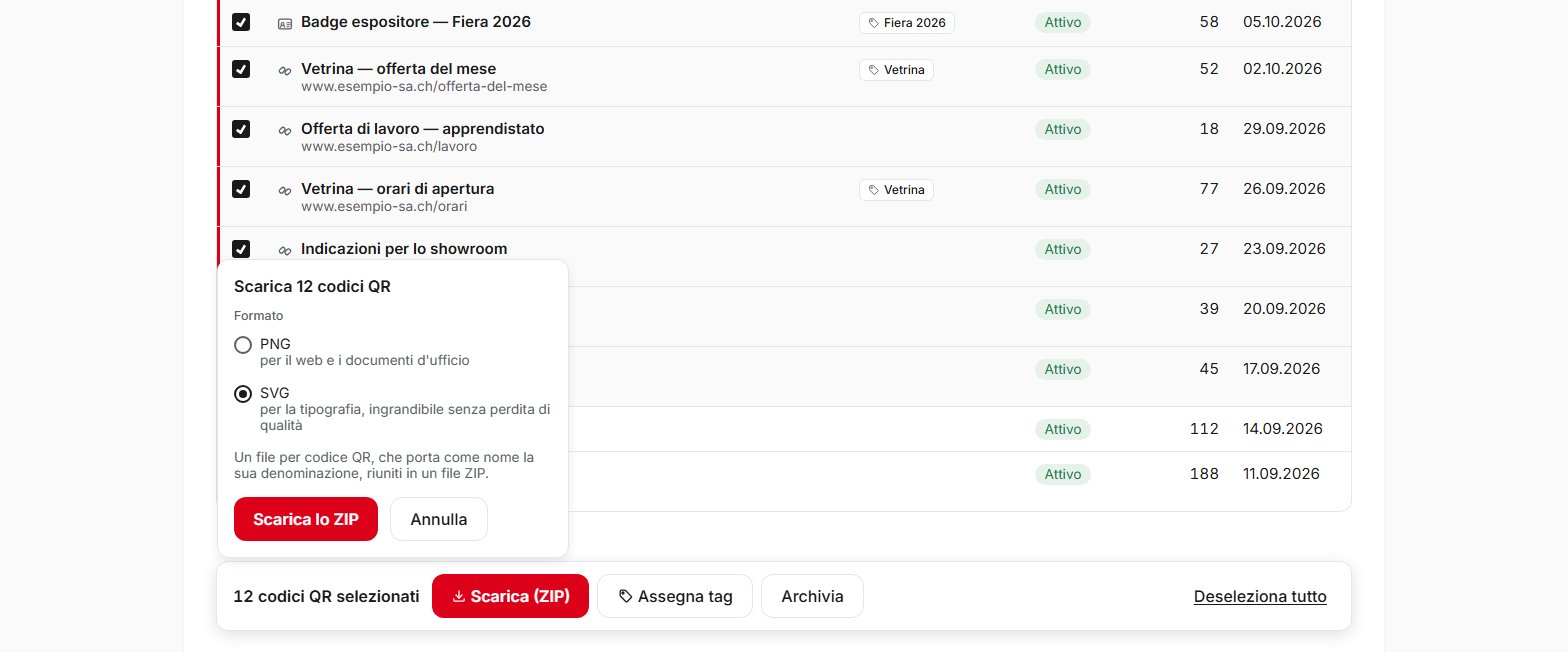Open Vetrina — orari di apertura title
The height and width of the screenshot is (652, 1568).
tap(398, 189)
